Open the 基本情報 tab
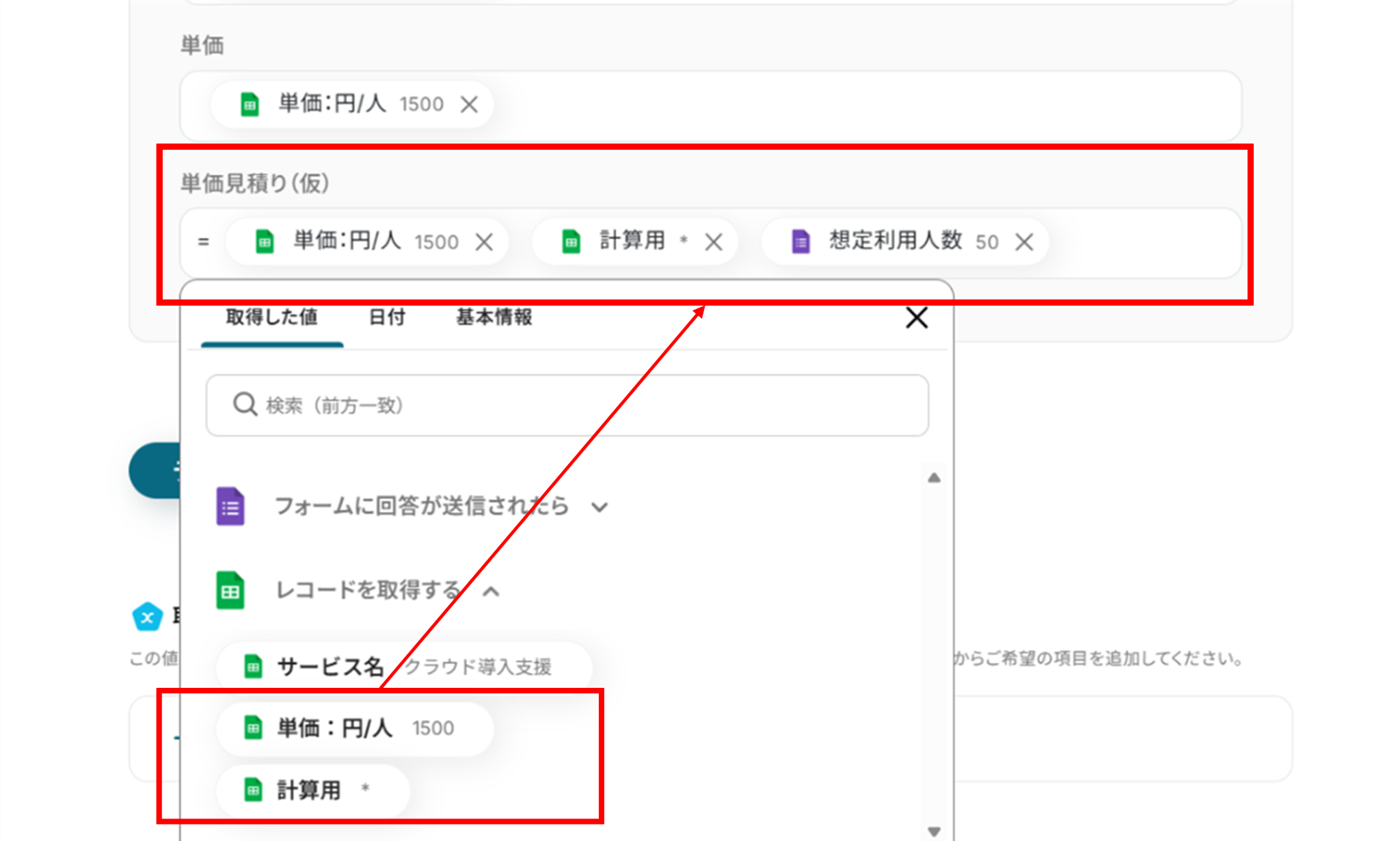 point(494,317)
